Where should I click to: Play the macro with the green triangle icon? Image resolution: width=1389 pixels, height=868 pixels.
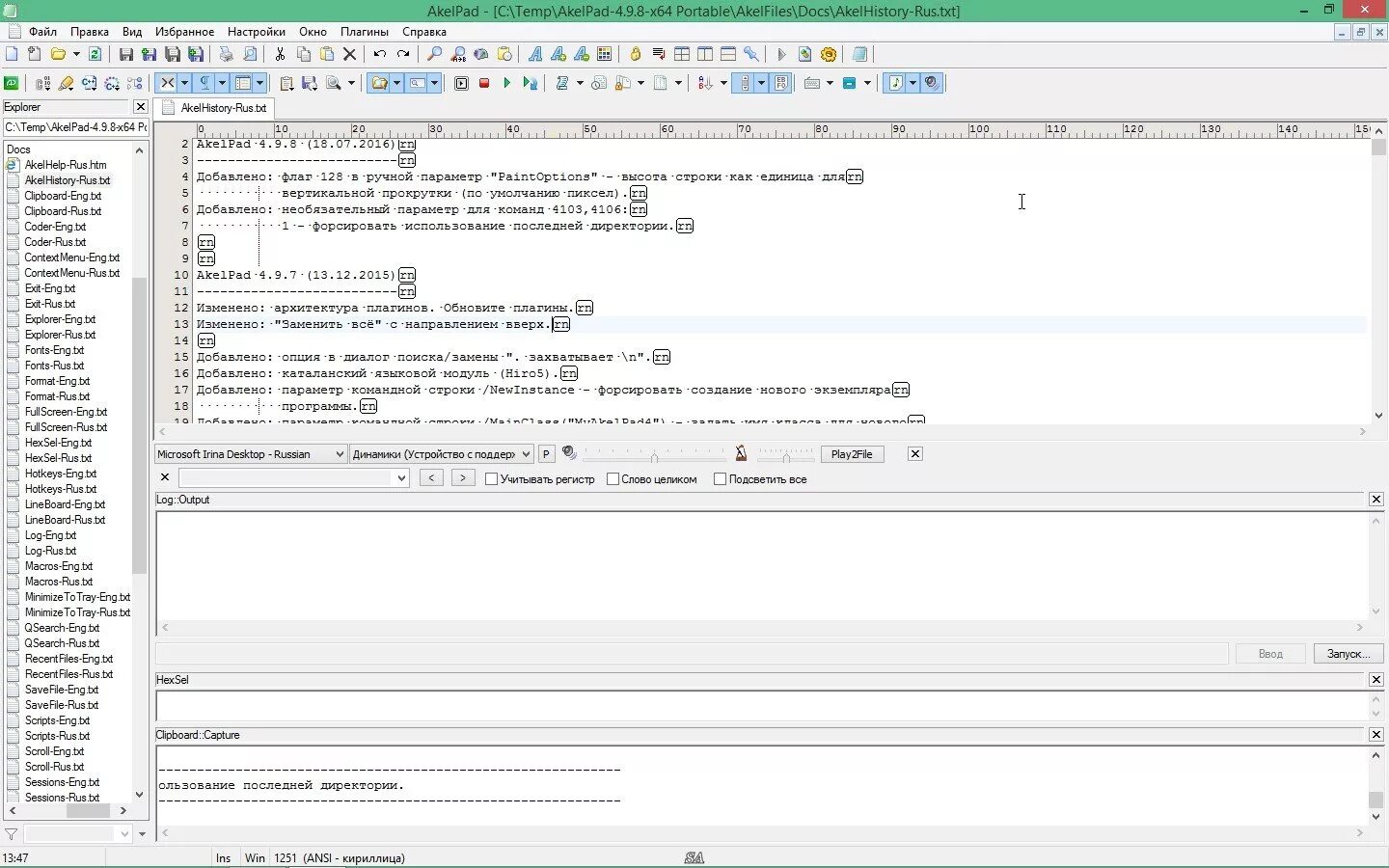506,83
